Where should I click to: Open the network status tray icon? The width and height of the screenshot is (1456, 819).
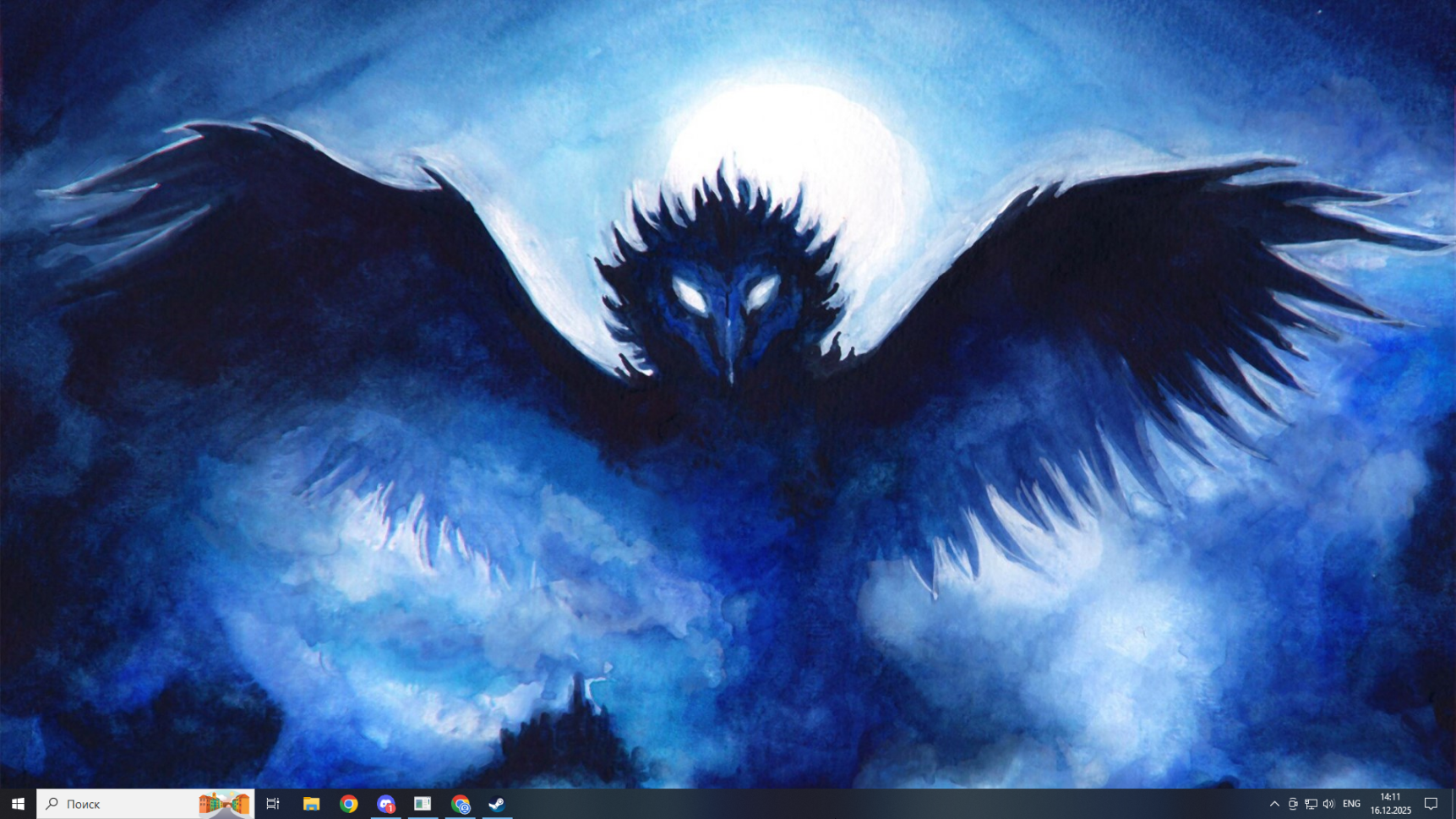(x=1311, y=804)
